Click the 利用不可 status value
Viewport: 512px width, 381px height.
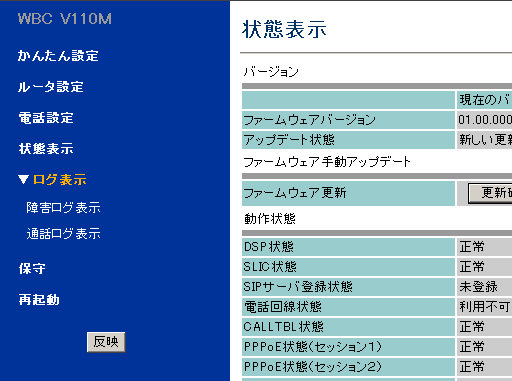click(x=485, y=307)
